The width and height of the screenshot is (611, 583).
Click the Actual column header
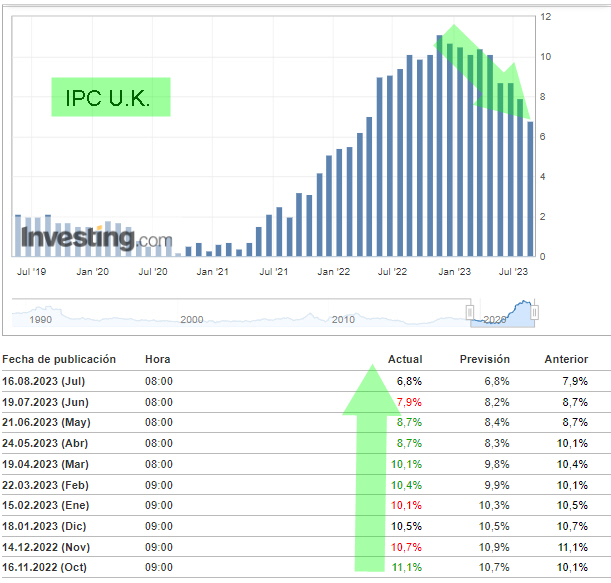[405, 359]
